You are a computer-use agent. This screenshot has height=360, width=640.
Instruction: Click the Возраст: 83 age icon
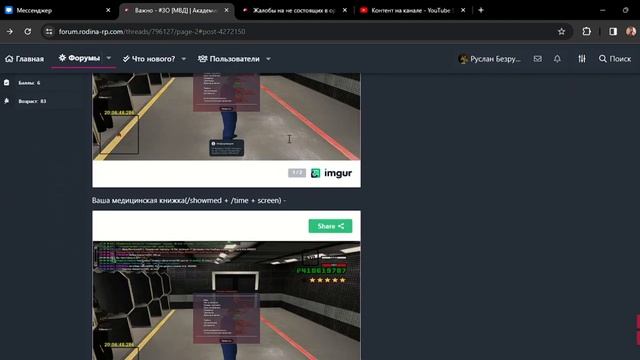click(x=7, y=101)
